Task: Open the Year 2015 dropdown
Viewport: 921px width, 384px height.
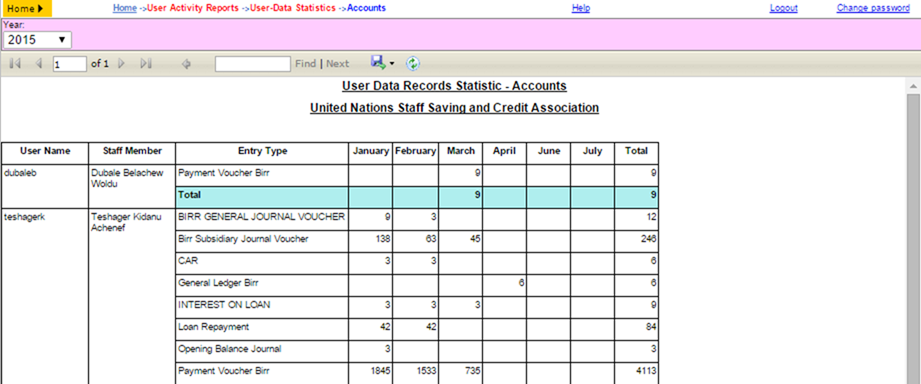Action: point(37,40)
